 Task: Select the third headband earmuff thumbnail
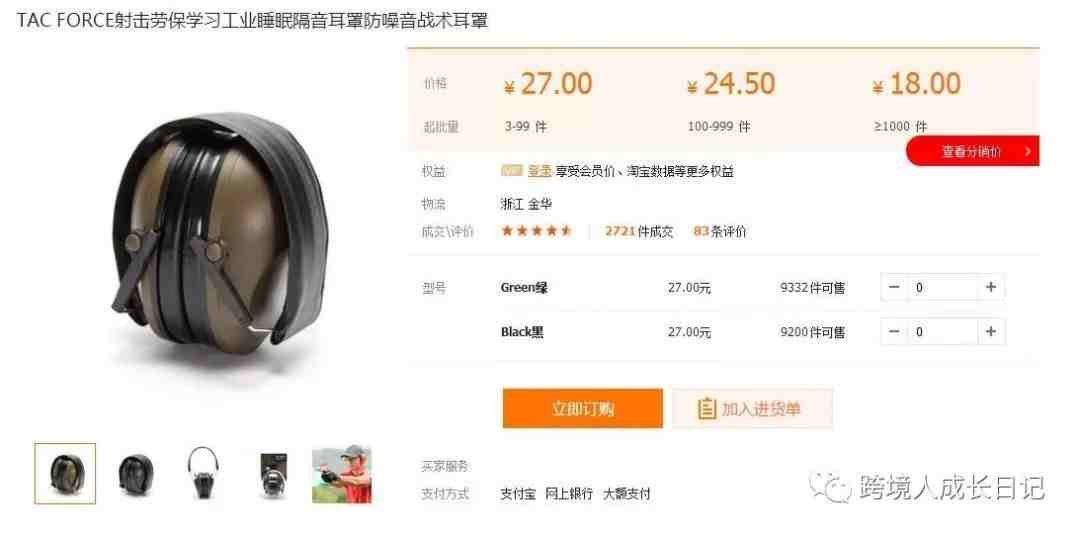[202, 474]
